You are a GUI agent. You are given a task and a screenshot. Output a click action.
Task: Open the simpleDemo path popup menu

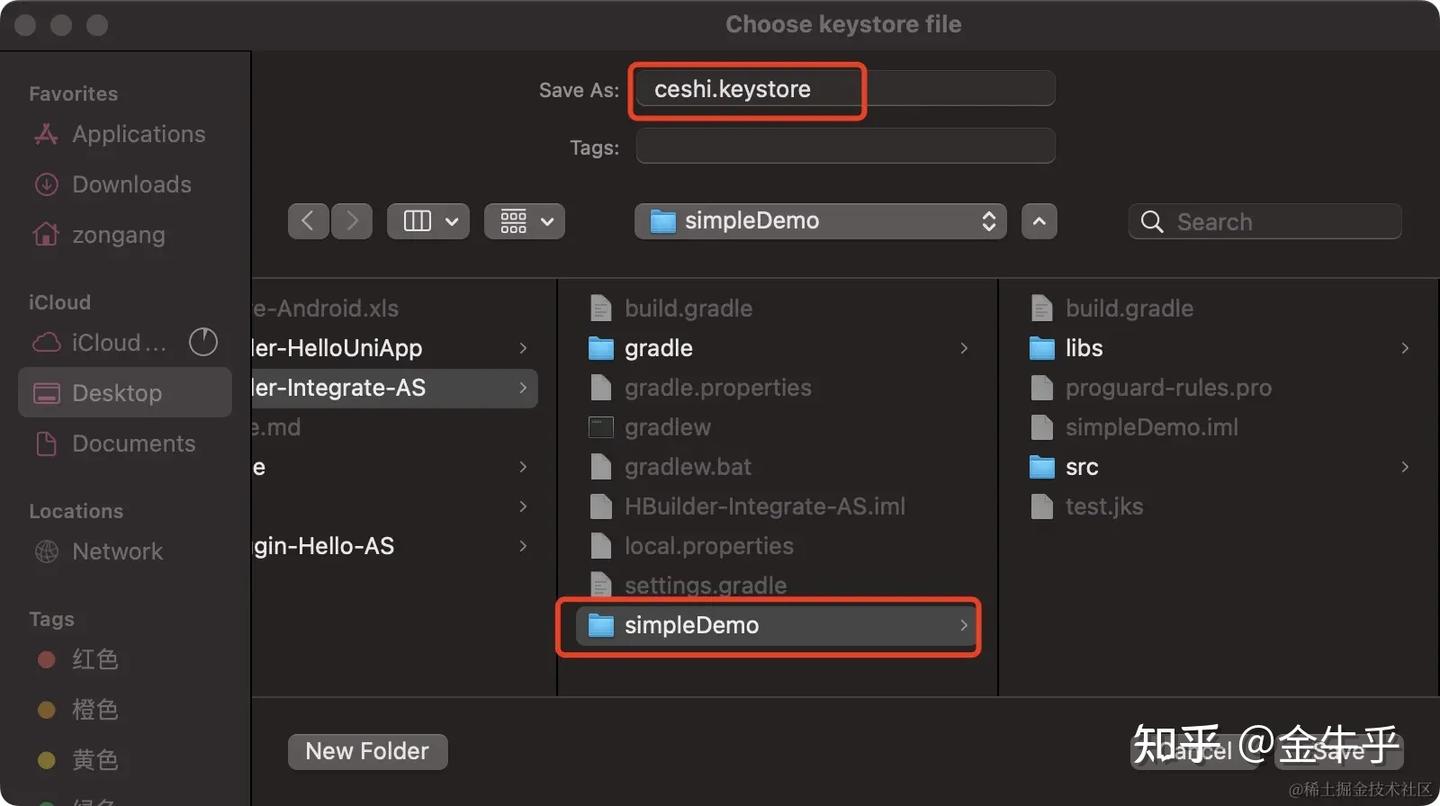point(820,221)
